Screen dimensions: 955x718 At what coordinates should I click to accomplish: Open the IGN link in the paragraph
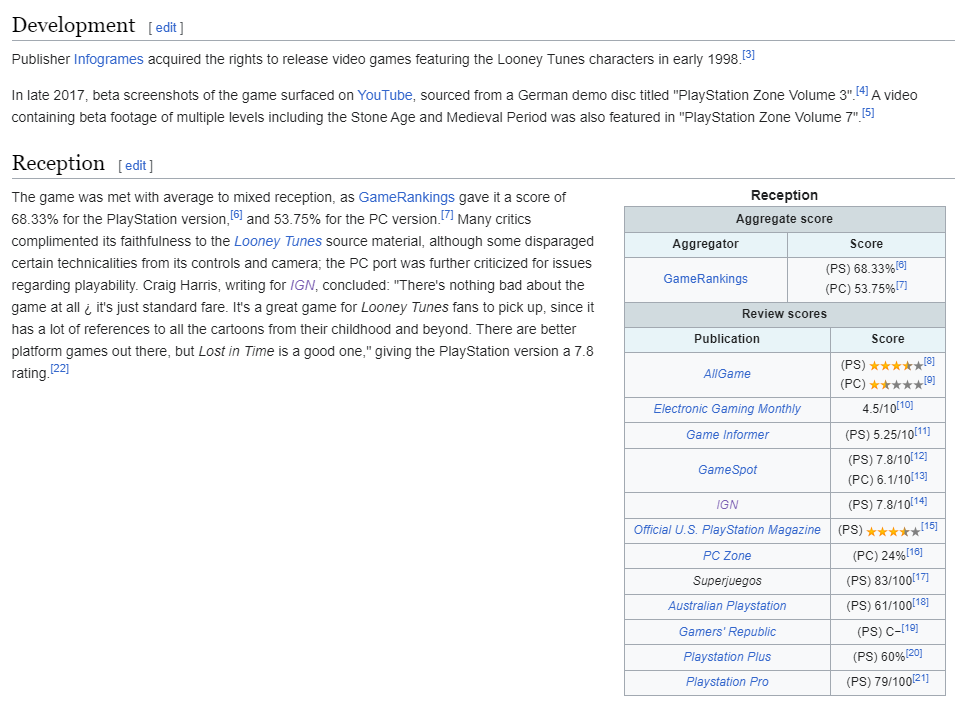pyautogui.click(x=302, y=285)
